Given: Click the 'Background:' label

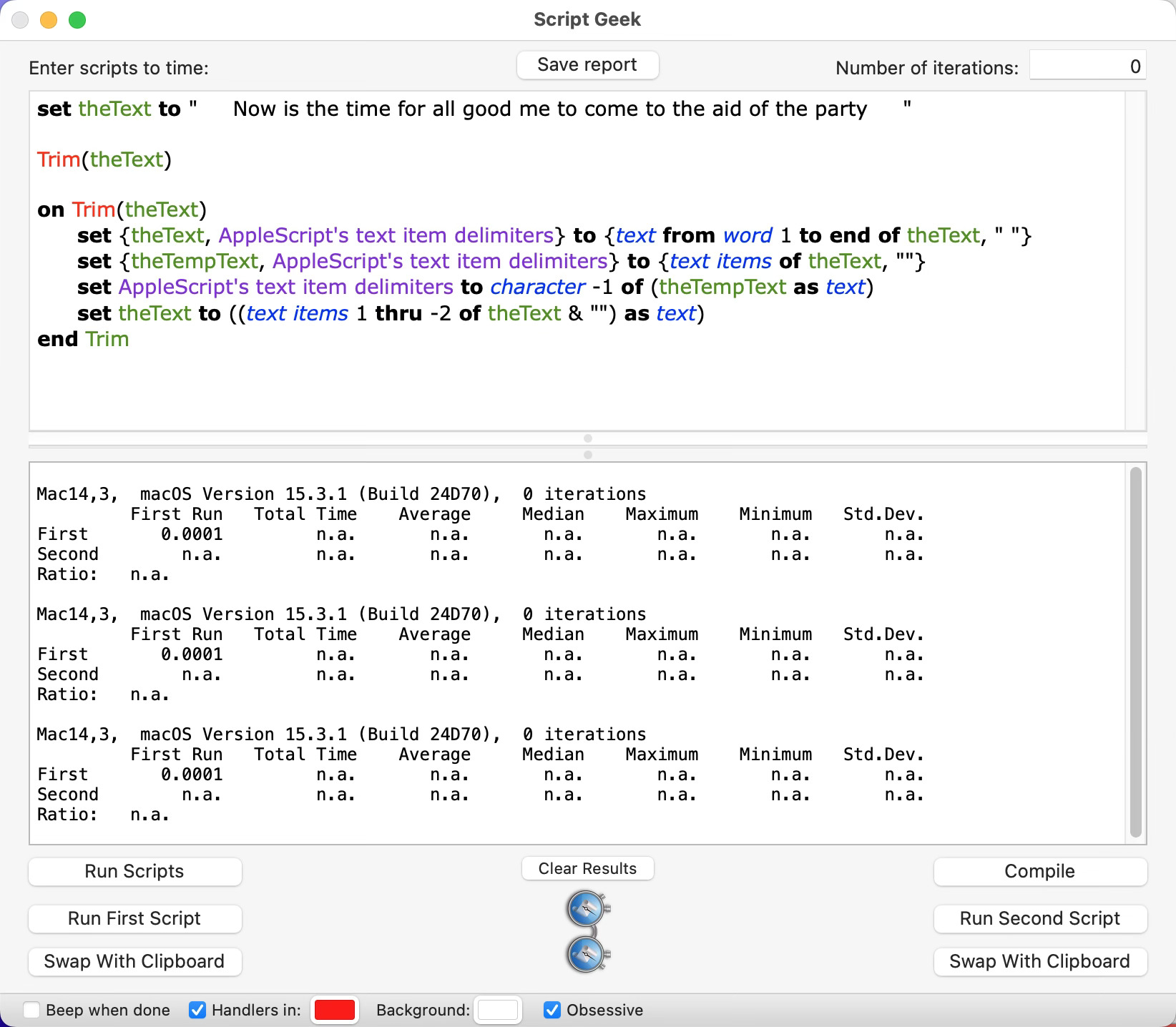Looking at the screenshot, I should pyautogui.click(x=423, y=1010).
